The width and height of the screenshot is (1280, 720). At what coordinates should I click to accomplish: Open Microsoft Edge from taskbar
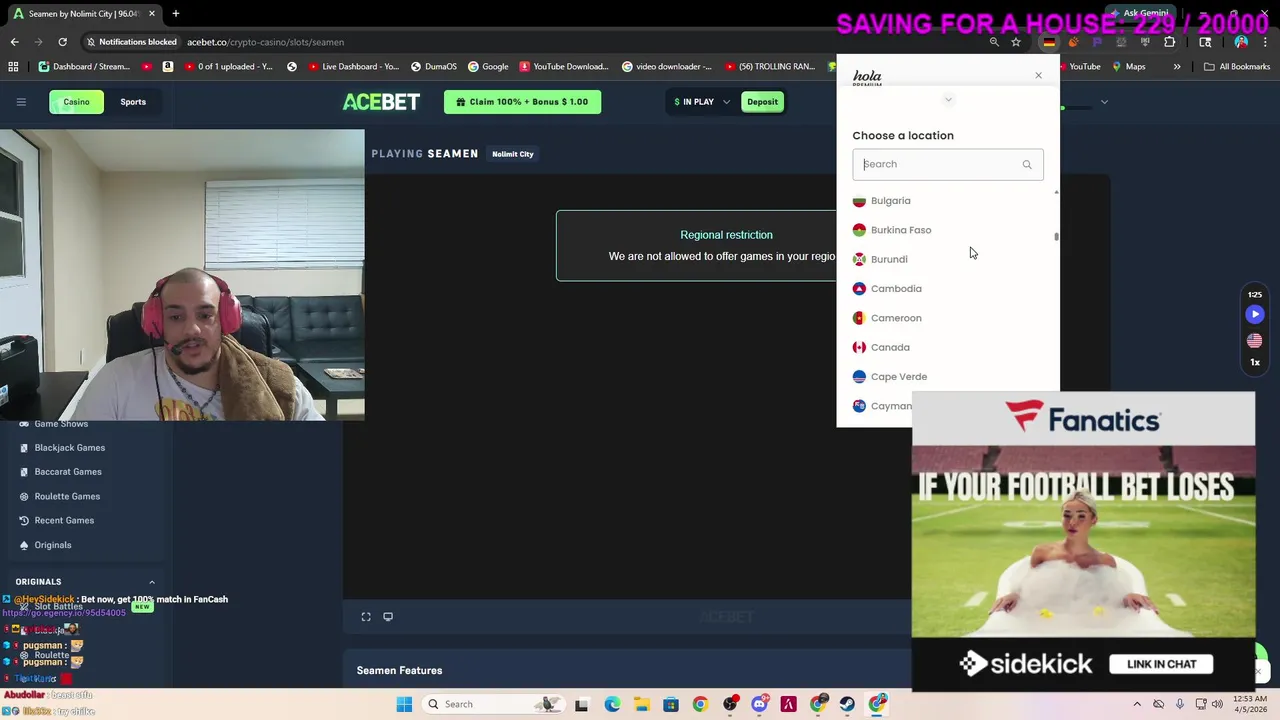point(612,704)
